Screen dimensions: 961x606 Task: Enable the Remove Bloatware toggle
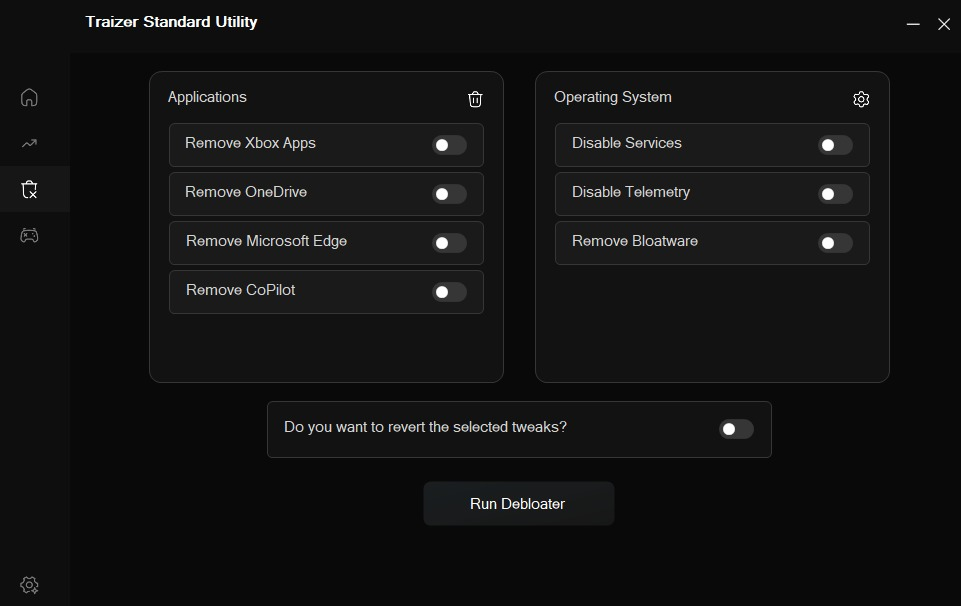coord(835,243)
